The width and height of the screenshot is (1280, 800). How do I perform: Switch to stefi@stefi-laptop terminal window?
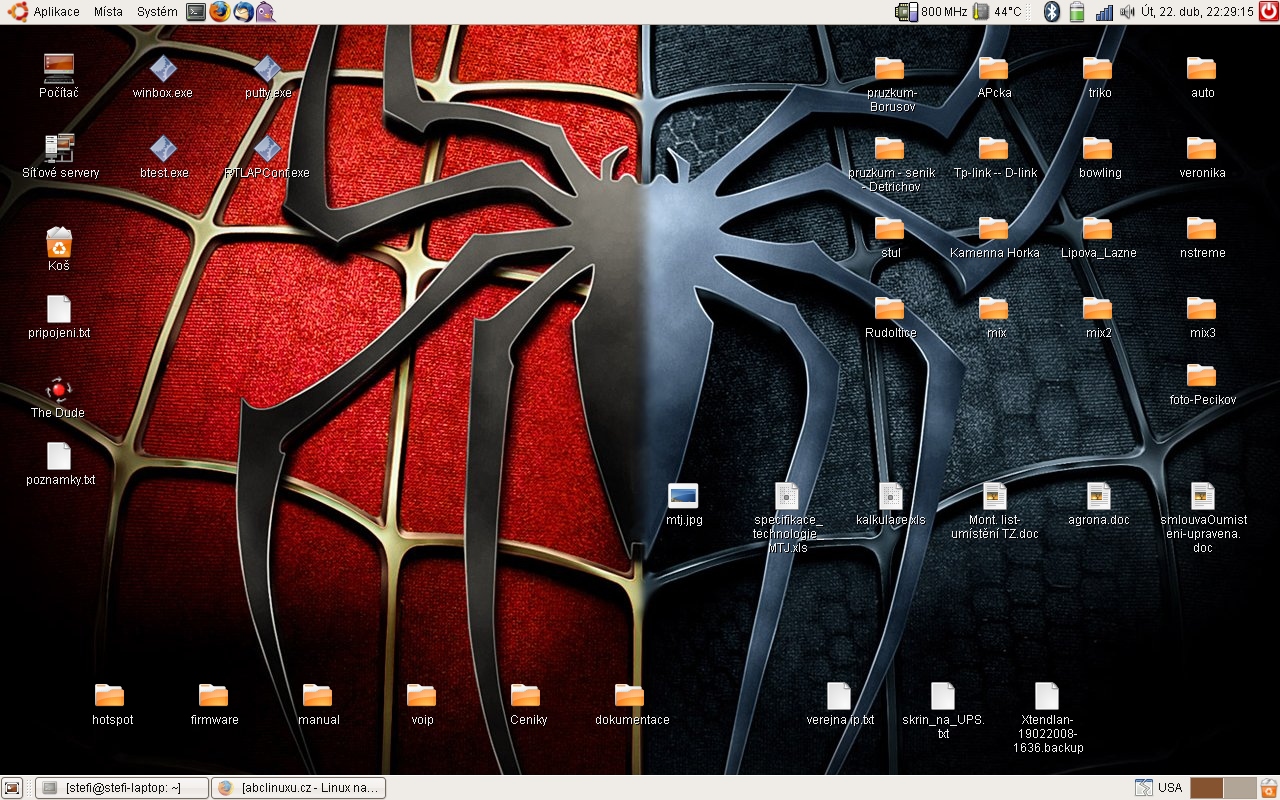tap(122, 788)
